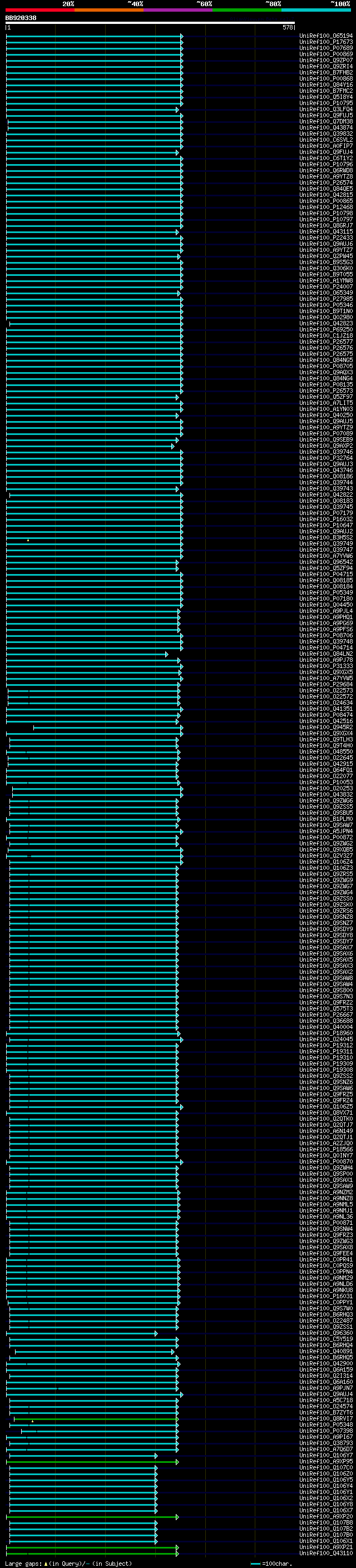Screen dimensions: 356x1568
Task: Select hit UniRef100_A9XP21
Action: pyautogui.click(x=326, y=1547)
